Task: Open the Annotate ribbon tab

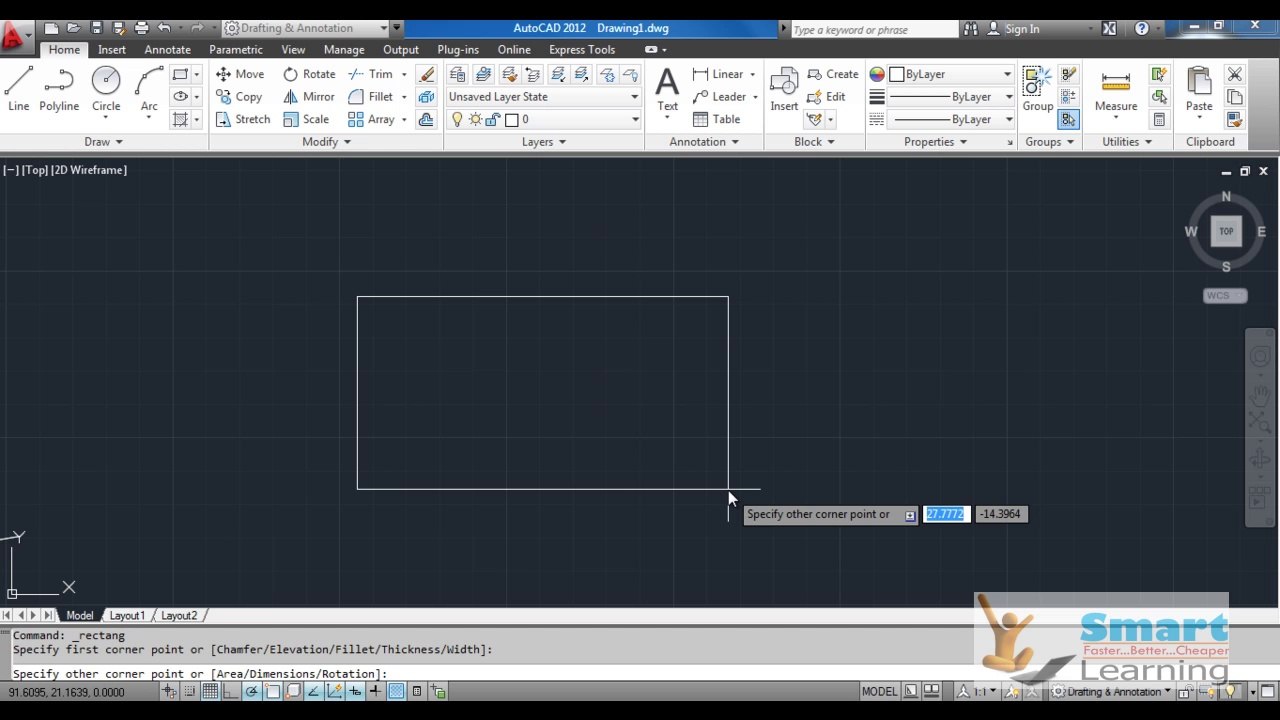Action: pyautogui.click(x=167, y=49)
